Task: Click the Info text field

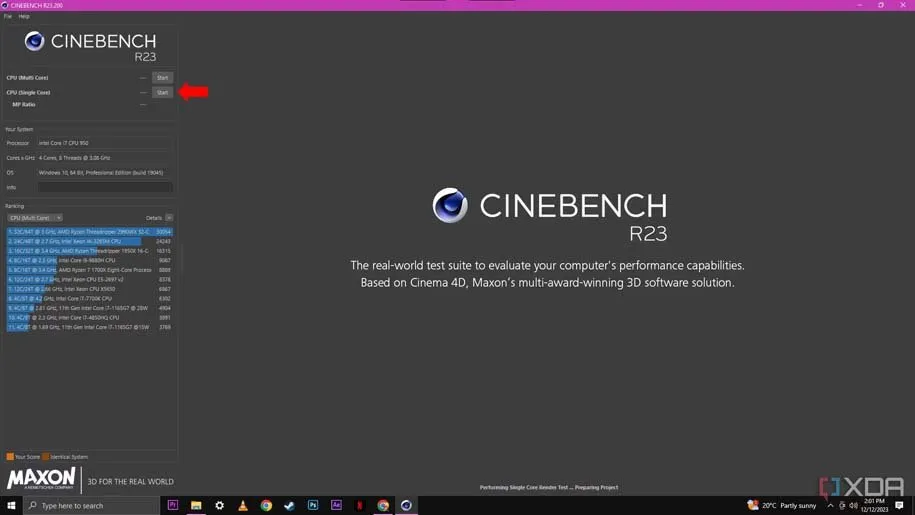Action: click(105, 187)
